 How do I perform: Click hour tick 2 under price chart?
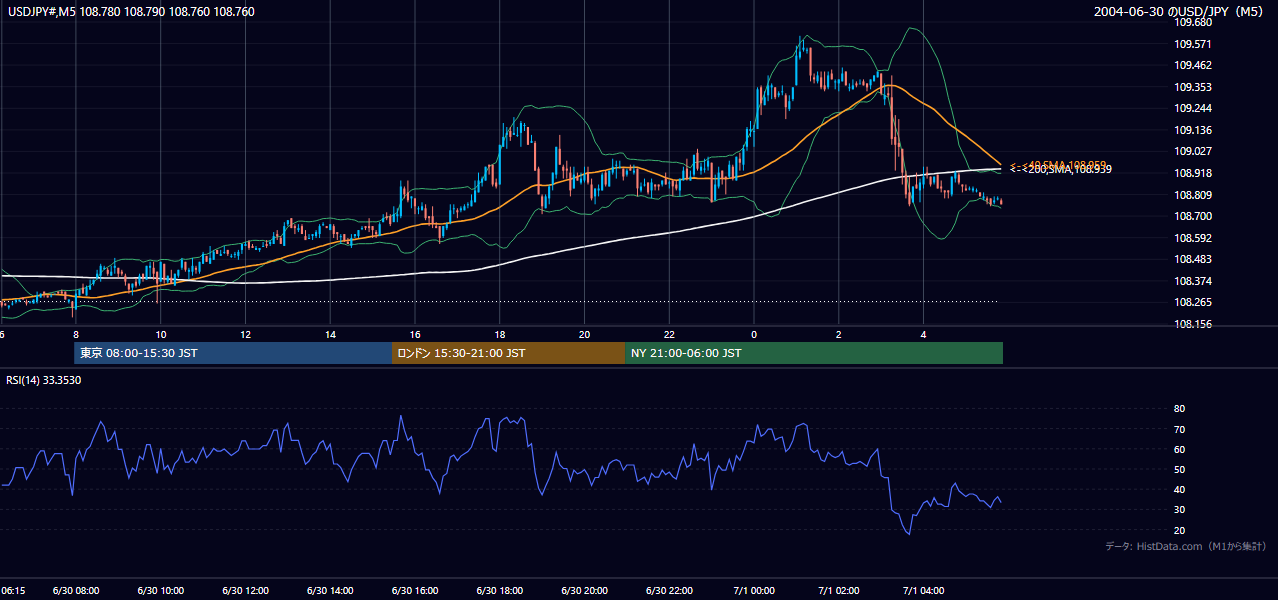click(840, 334)
